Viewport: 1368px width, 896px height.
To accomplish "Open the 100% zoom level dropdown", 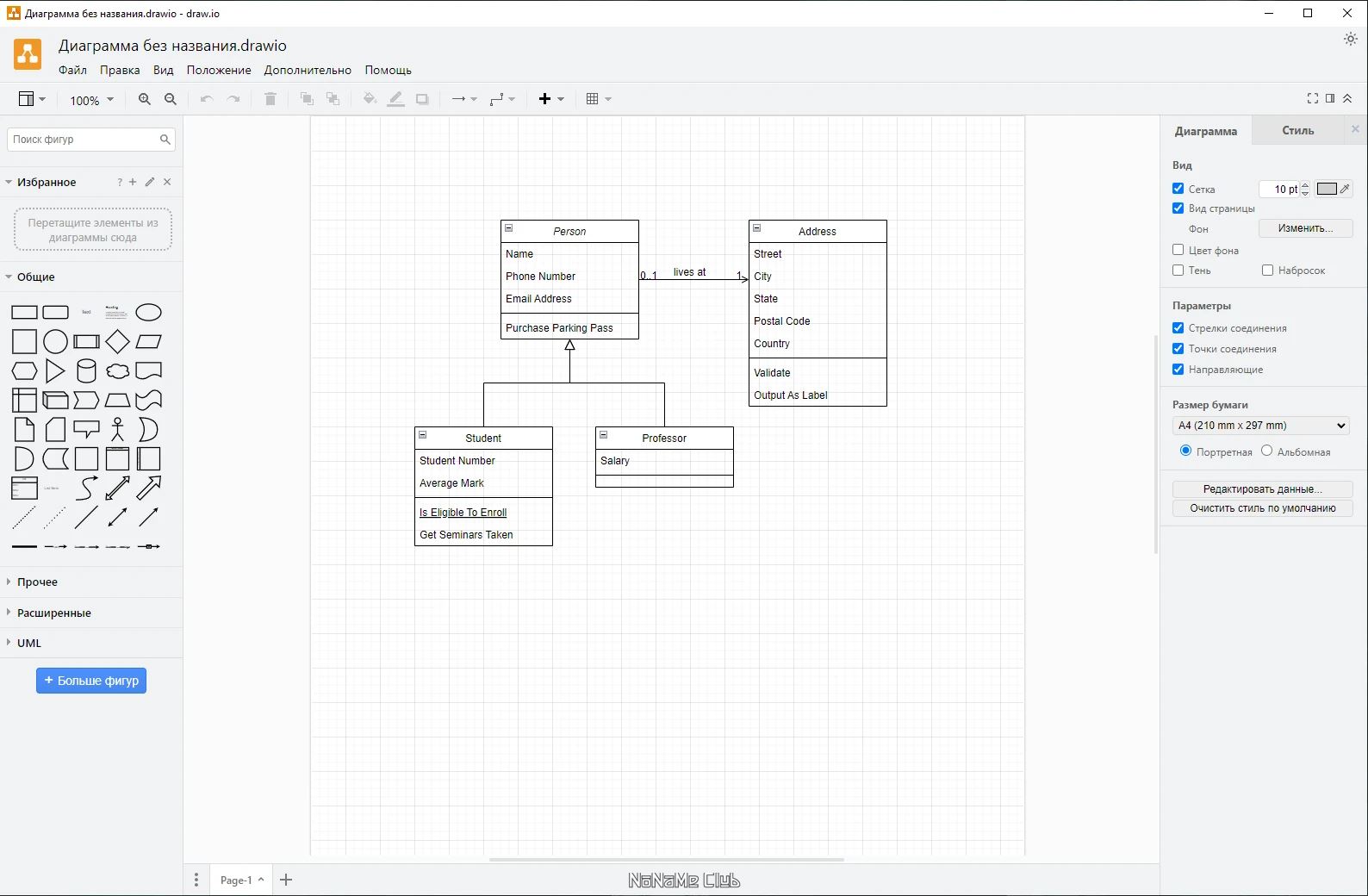I will 91,100.
